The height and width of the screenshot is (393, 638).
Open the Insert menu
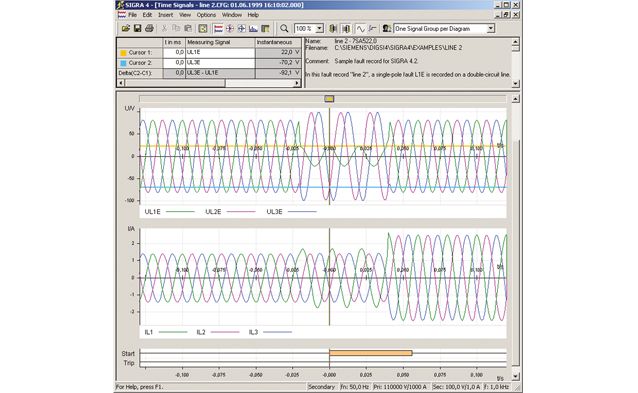tap(166, 15)
